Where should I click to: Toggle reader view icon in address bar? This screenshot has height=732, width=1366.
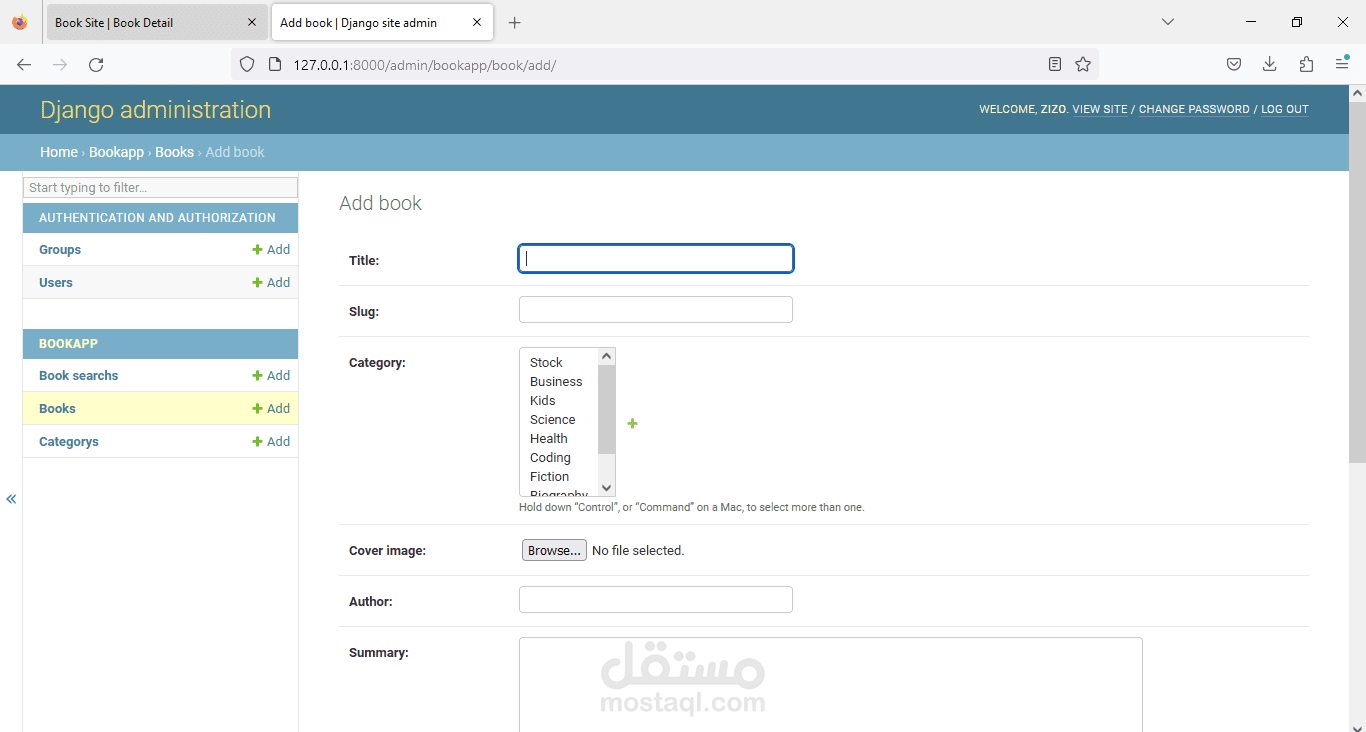(1055, 64)
